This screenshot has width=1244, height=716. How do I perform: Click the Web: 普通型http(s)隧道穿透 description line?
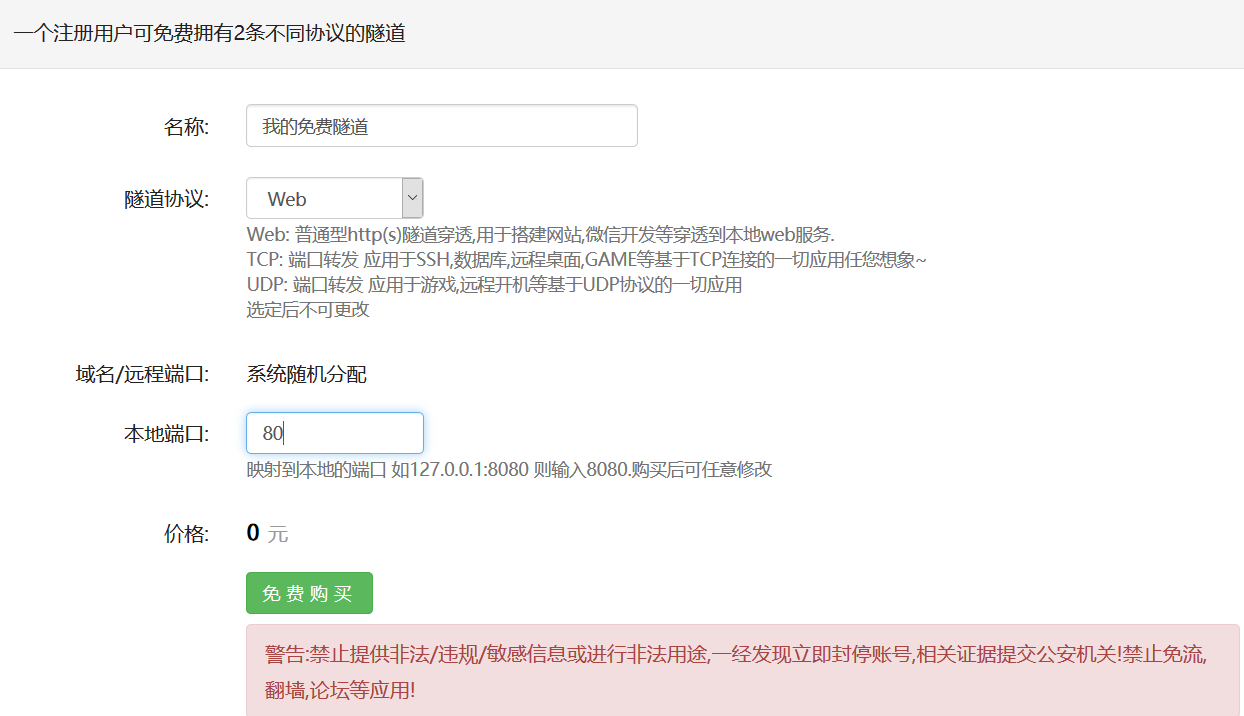pyautogui.click(x=540, y=235)
